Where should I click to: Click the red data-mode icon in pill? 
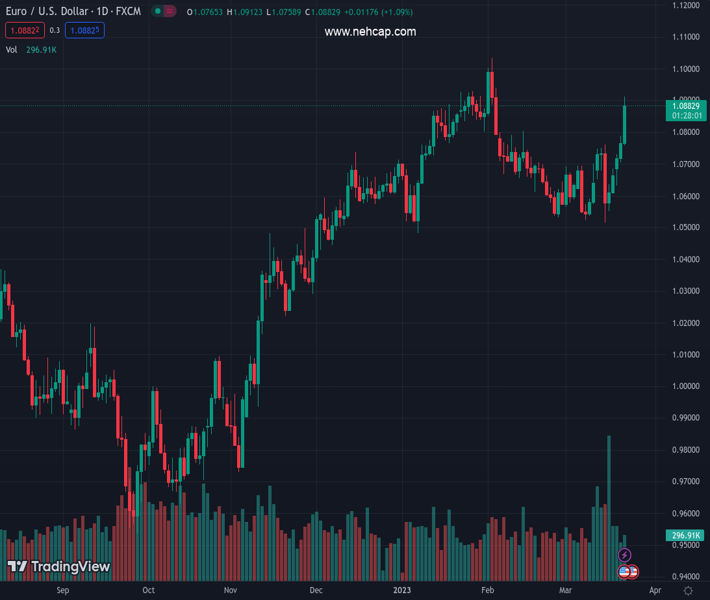170,11
